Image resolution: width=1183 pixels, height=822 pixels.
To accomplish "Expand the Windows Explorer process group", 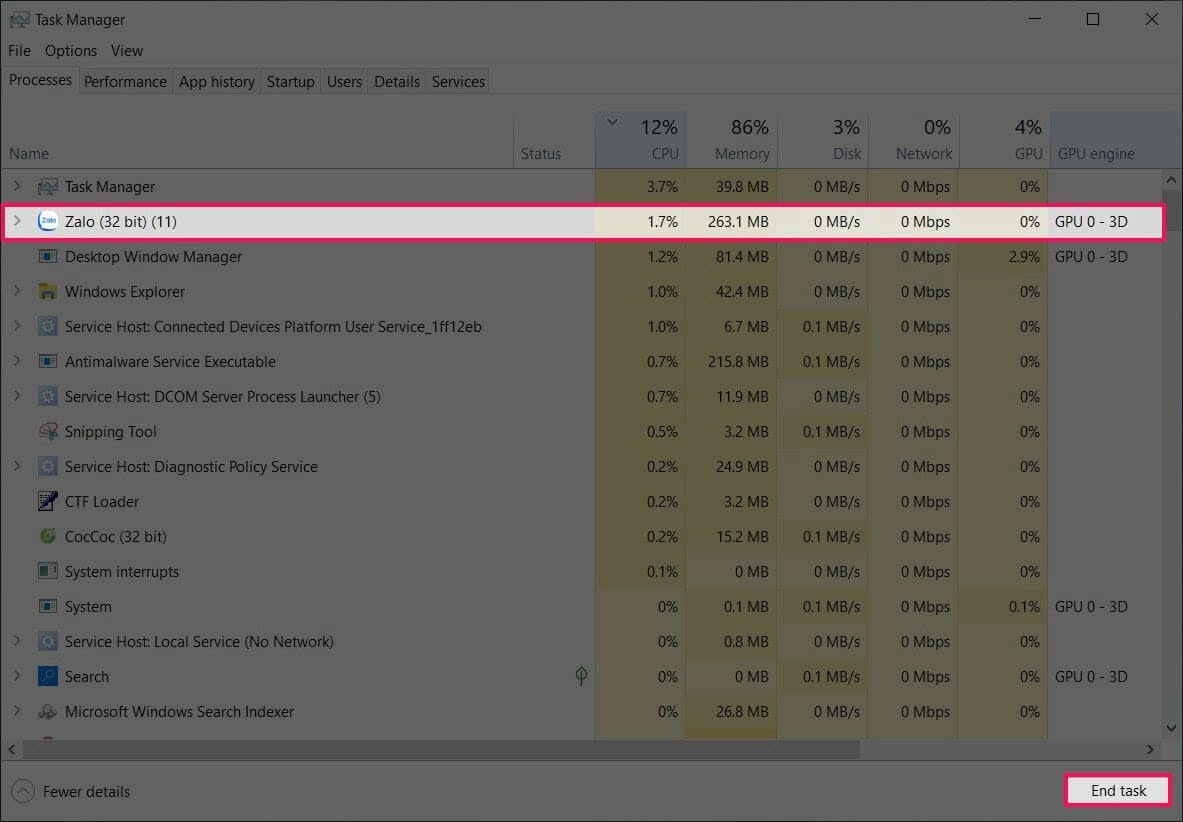I will (x=17, y=291).
